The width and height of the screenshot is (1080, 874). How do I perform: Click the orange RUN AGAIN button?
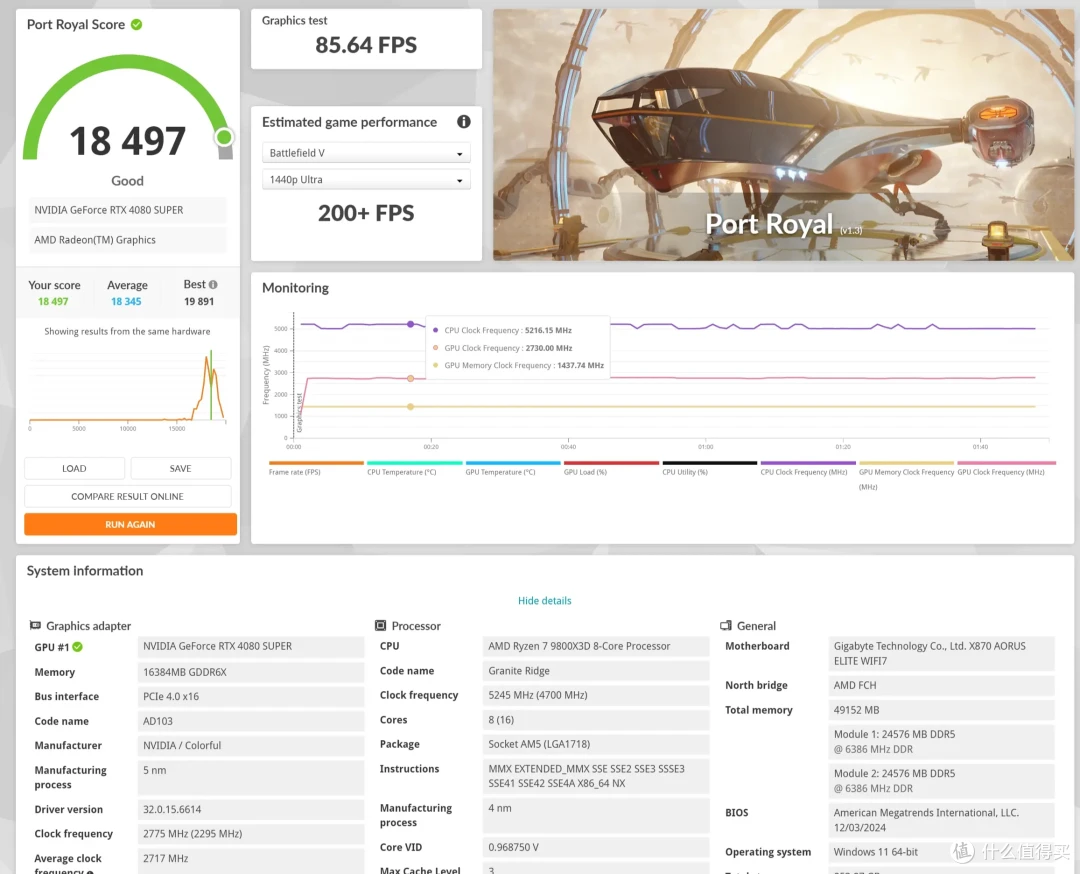click(130, 524)
